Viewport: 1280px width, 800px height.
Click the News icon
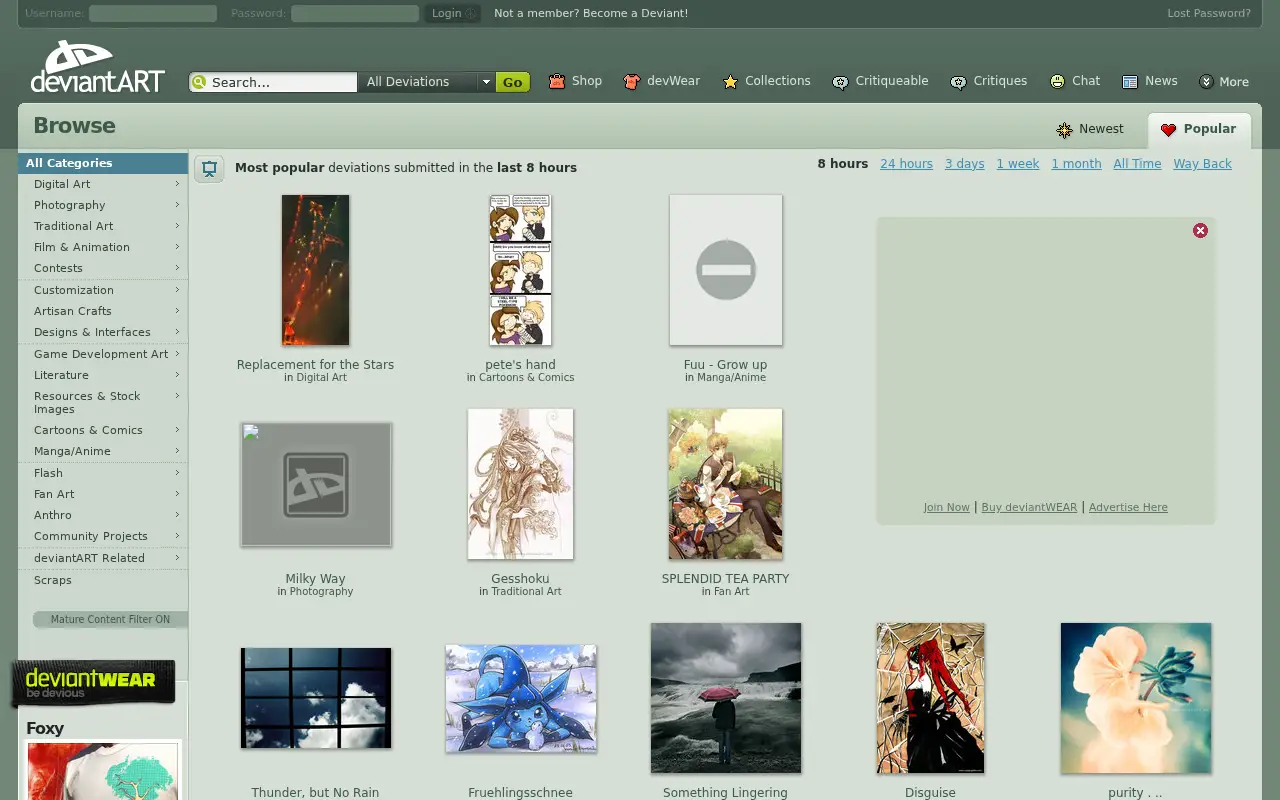coord(1130,82)
